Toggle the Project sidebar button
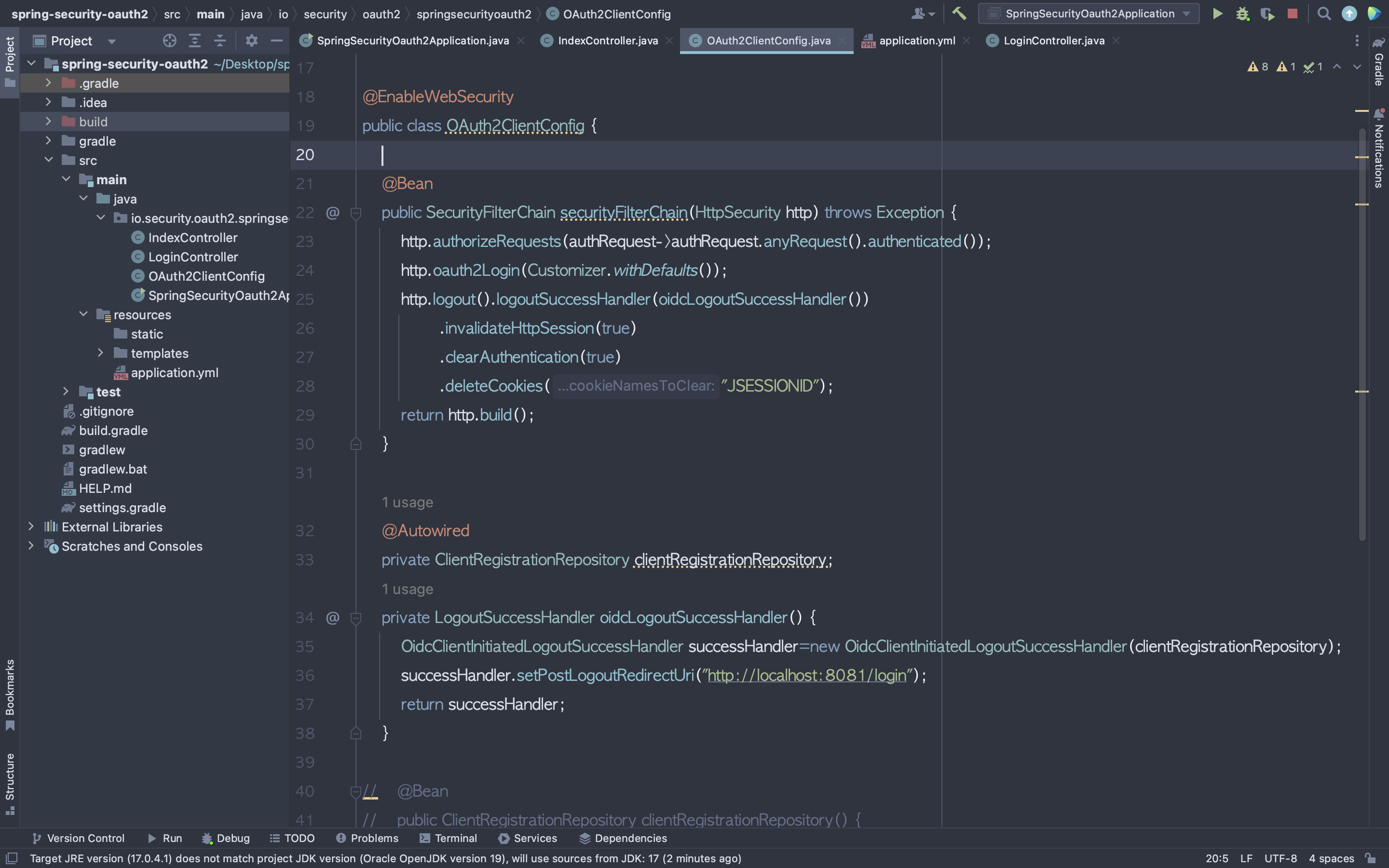The height and width of the screenshot is (868, 1389). click(10, 62)
